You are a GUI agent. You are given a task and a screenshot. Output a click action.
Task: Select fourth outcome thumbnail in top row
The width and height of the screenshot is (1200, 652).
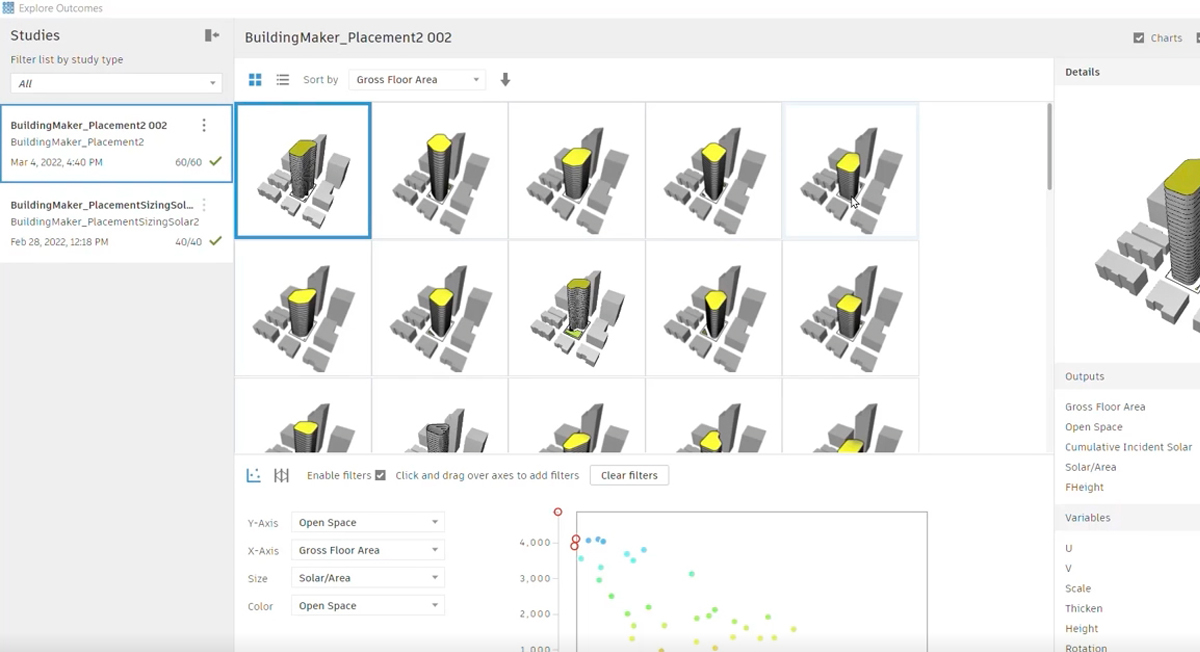(x=714, y=171)
